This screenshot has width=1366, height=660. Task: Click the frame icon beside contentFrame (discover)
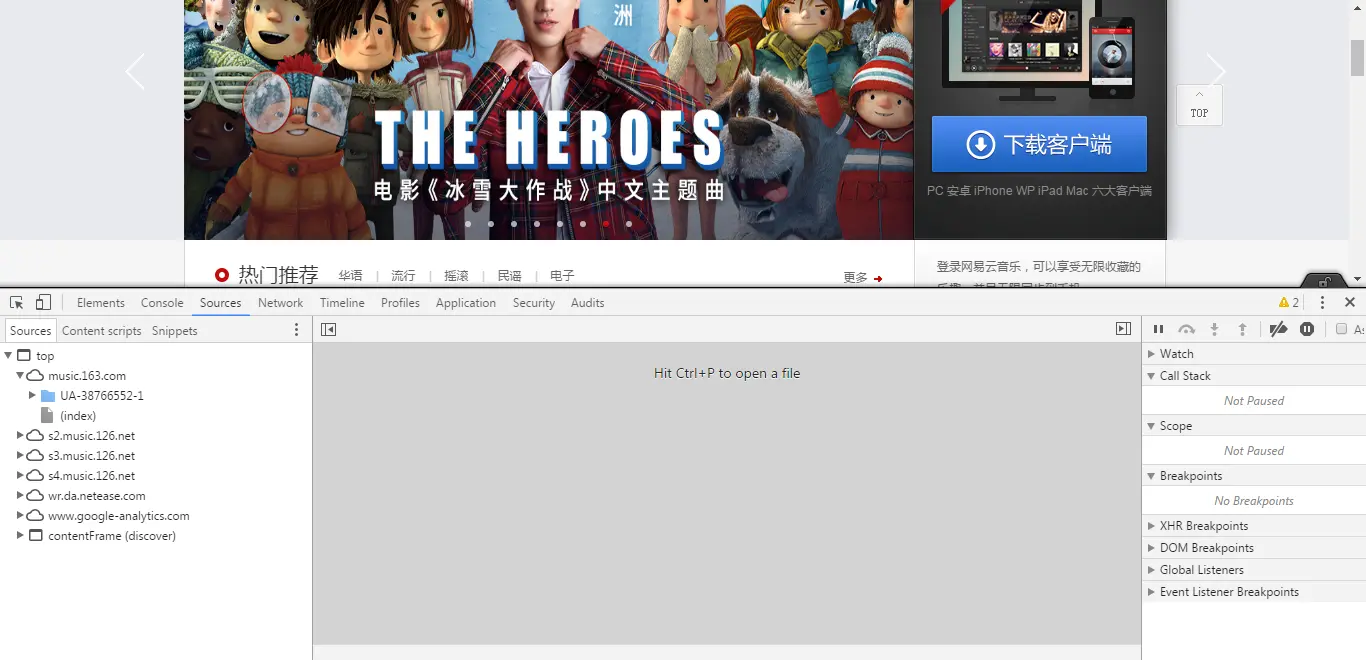point(36,535)
